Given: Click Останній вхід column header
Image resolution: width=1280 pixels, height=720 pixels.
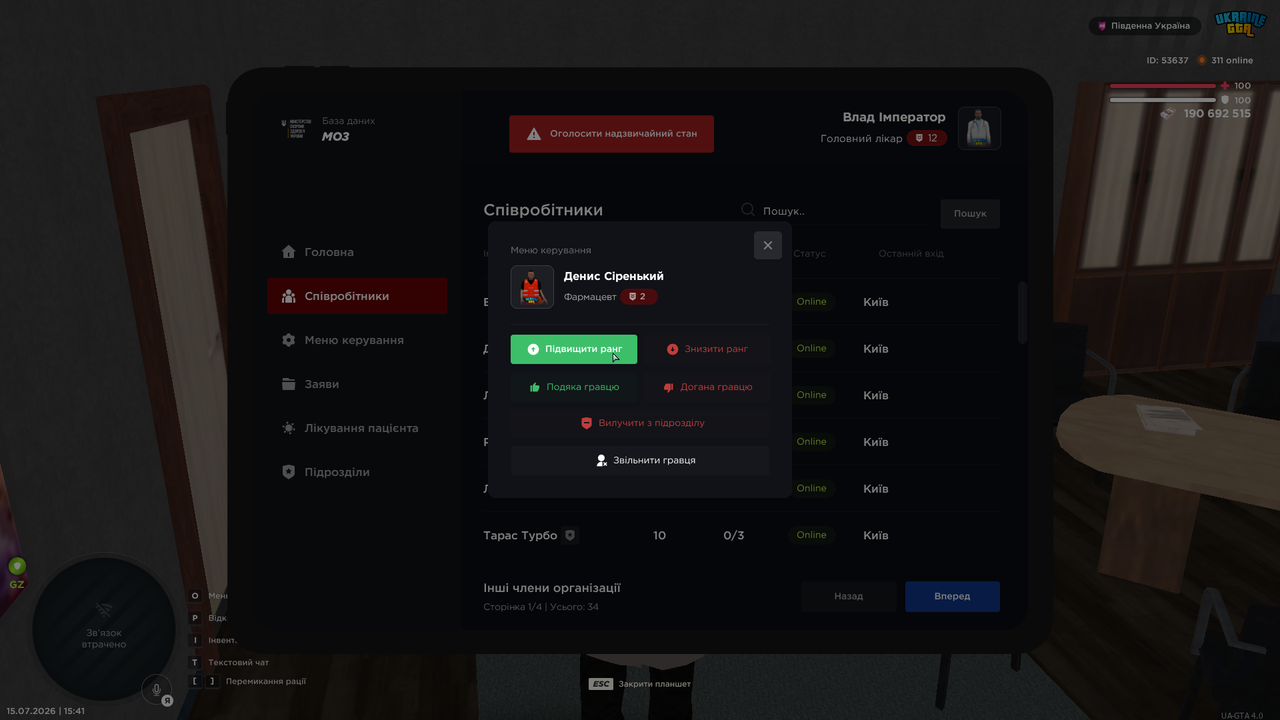Looking at the screenshot, I should [x=911, y=254].
